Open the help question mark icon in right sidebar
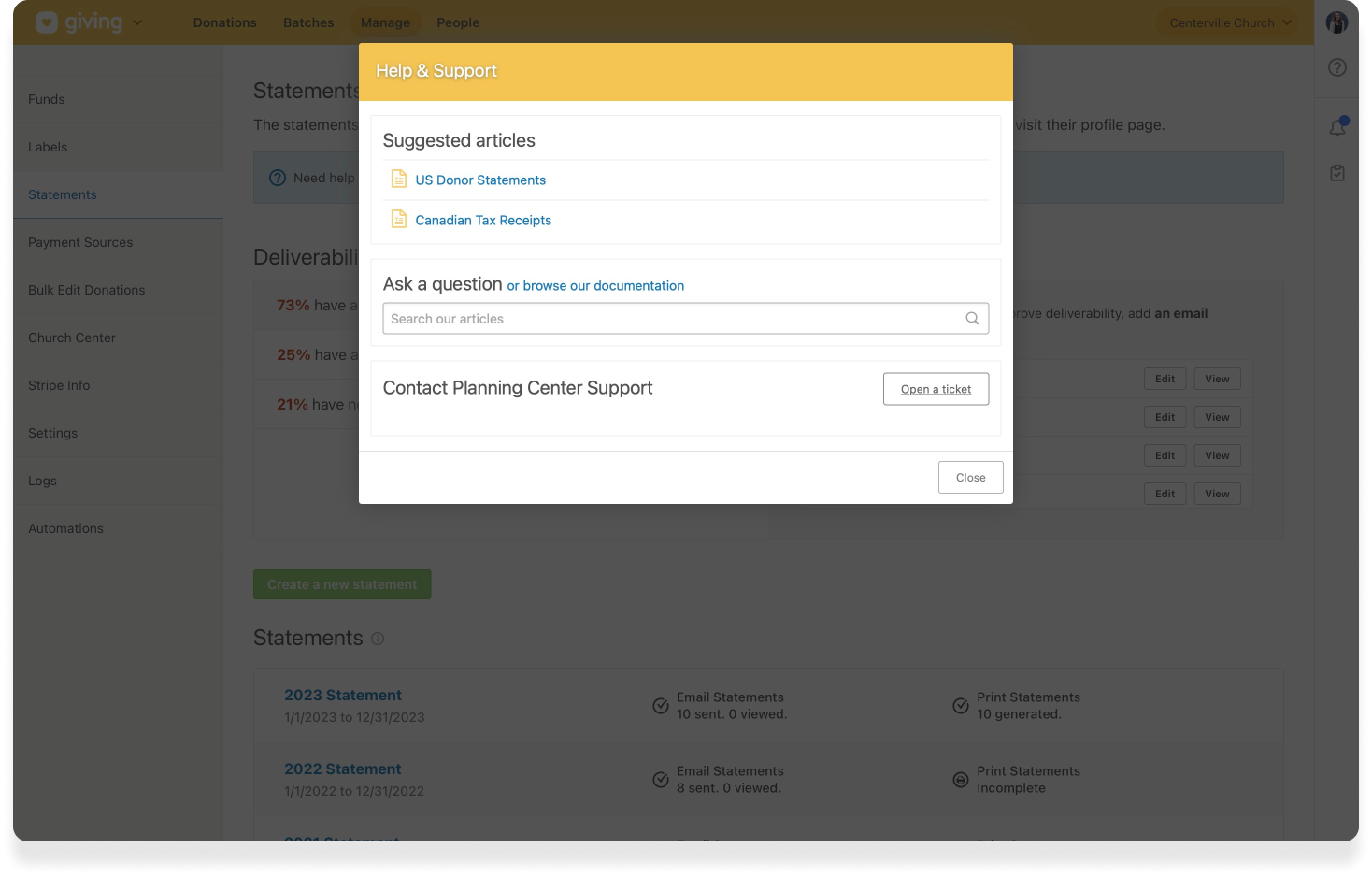 1337,67
